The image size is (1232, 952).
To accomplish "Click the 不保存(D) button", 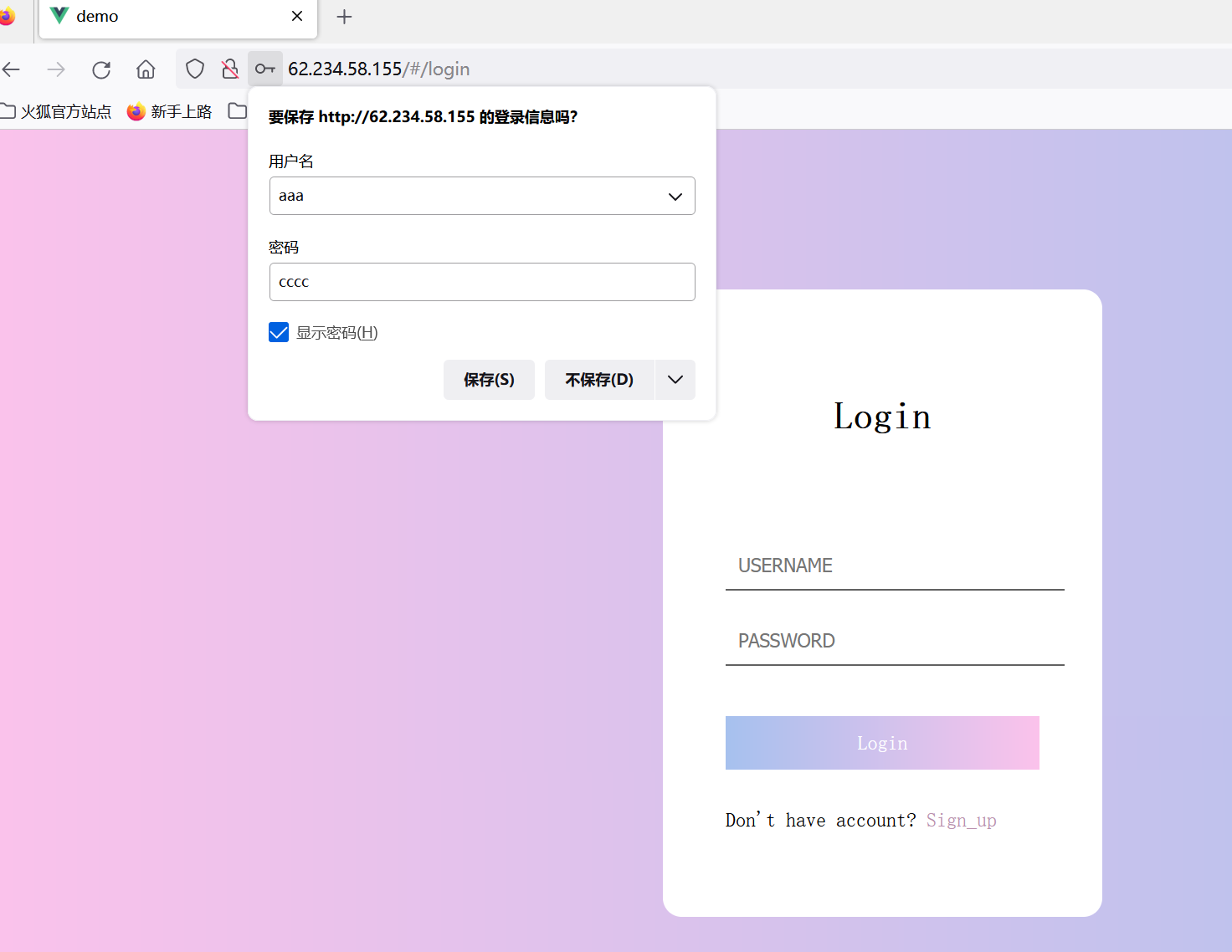I will pos(599,380).
